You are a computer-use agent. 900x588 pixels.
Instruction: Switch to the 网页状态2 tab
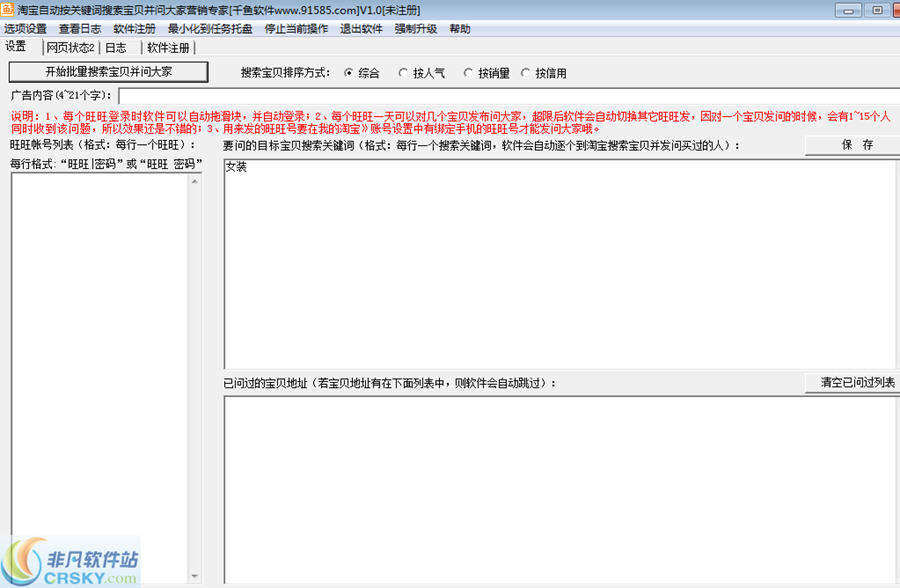coord(71,48)
